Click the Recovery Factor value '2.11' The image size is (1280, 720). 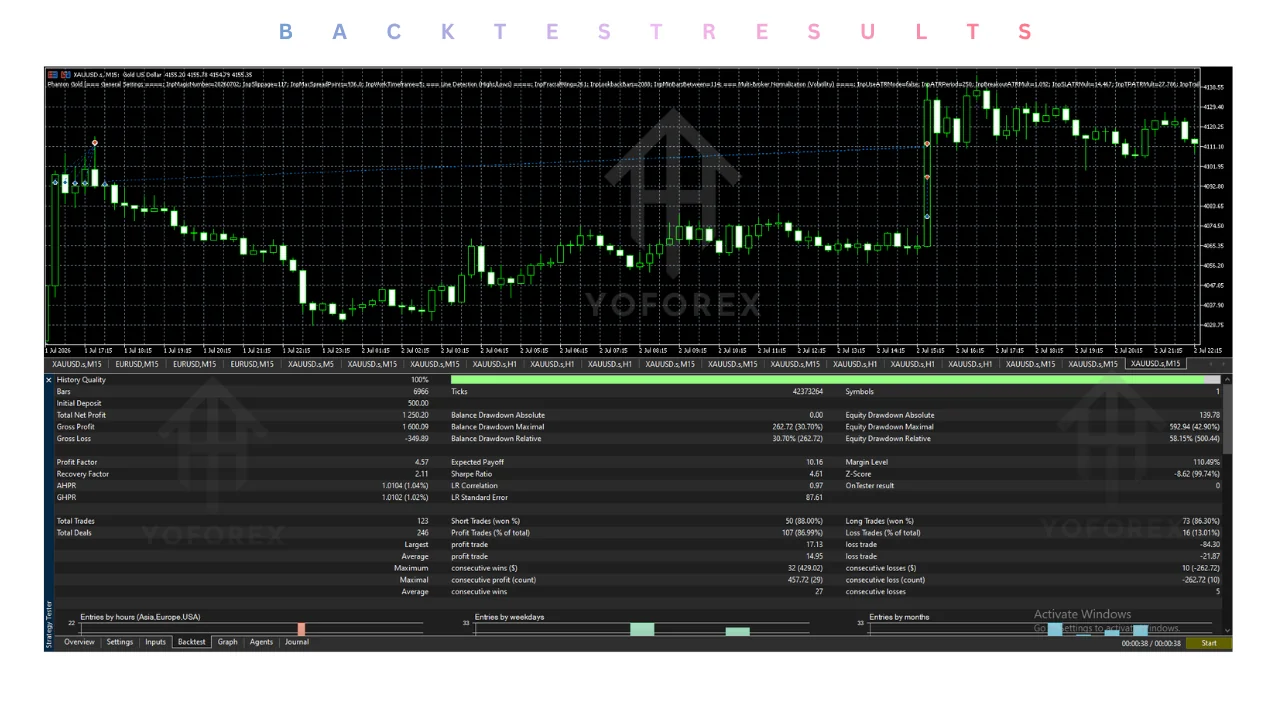tap(422, 474)
